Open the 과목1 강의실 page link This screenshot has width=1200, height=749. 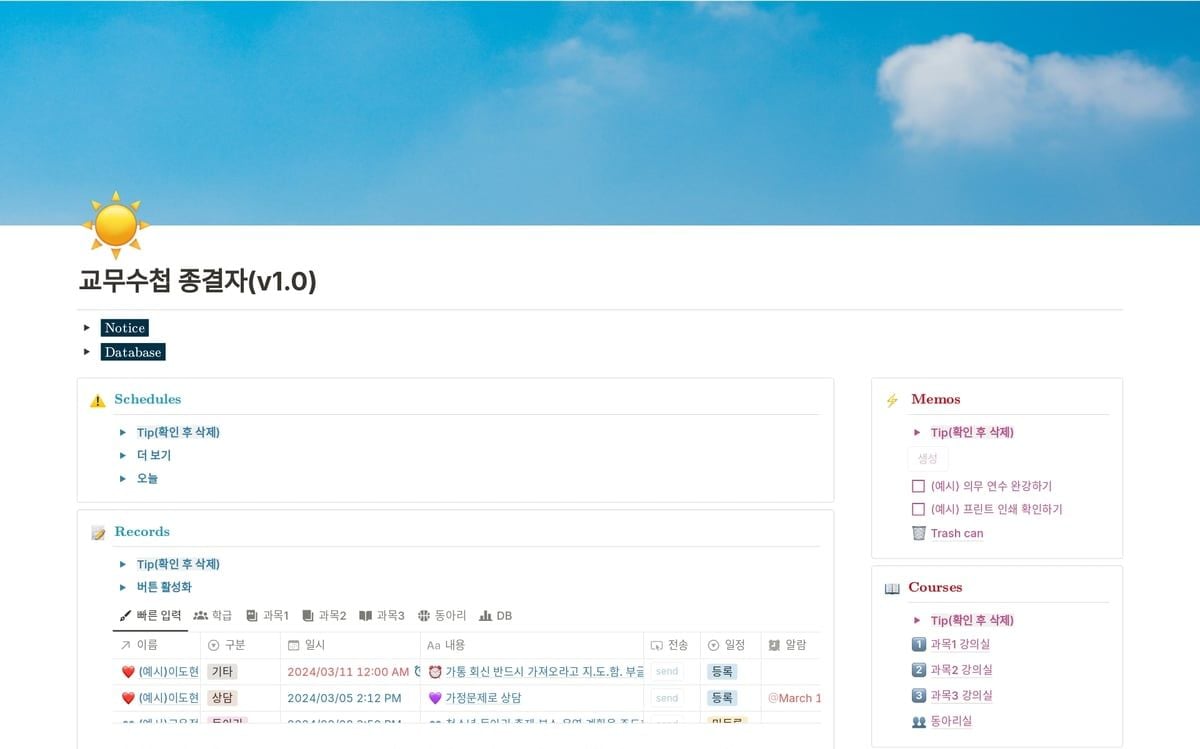[960, 645]
